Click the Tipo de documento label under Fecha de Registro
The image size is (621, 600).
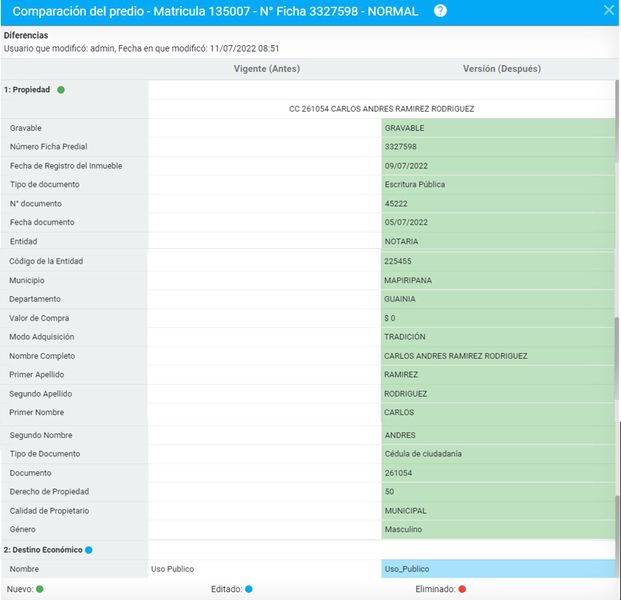44,185
